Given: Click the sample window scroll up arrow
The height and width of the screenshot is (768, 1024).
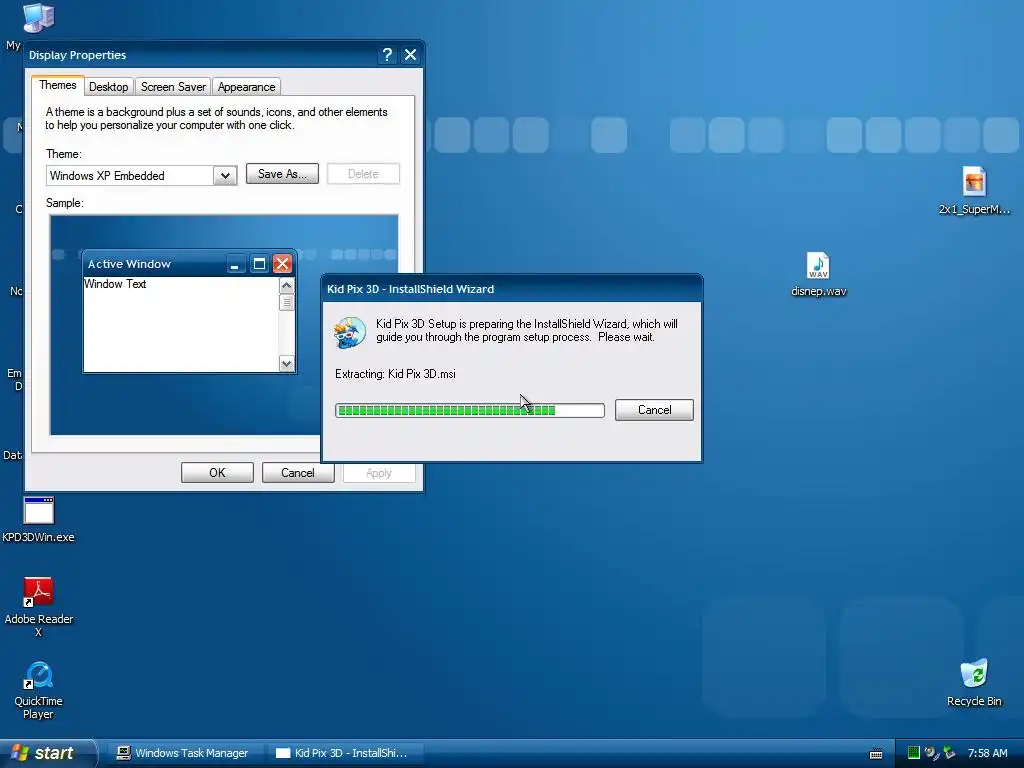Looking at the screenshot, I should point(286,285).
